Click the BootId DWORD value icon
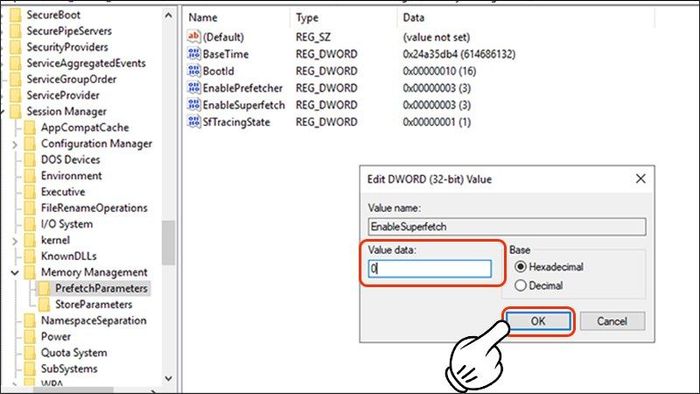Screen dimensions: 700x394 (194, 71)
